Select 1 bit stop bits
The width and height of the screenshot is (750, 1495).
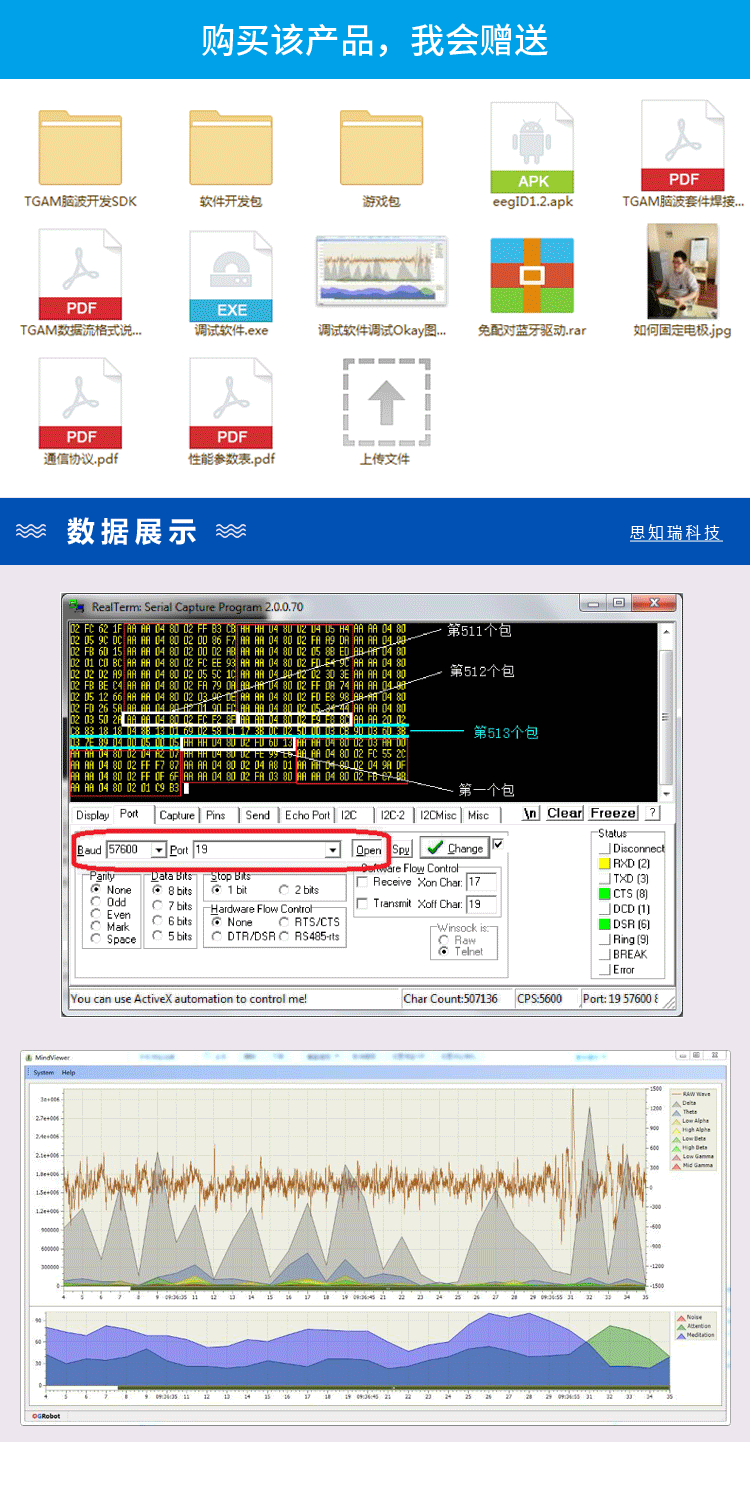pyautogui.click(x=217, y=890)
